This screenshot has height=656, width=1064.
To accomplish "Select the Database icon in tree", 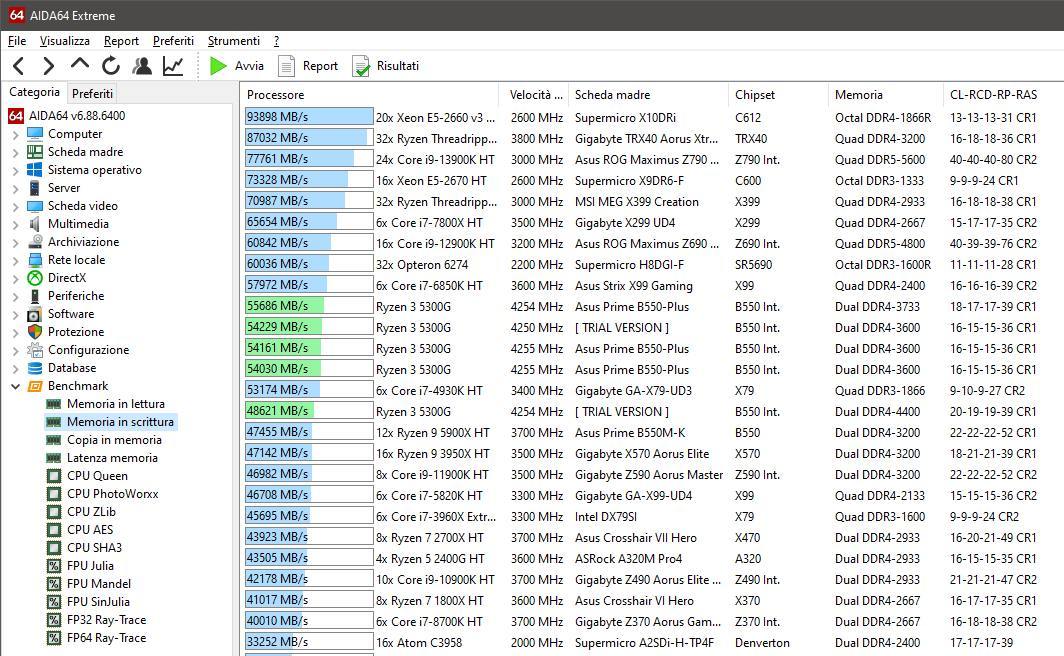I will 35,368.
